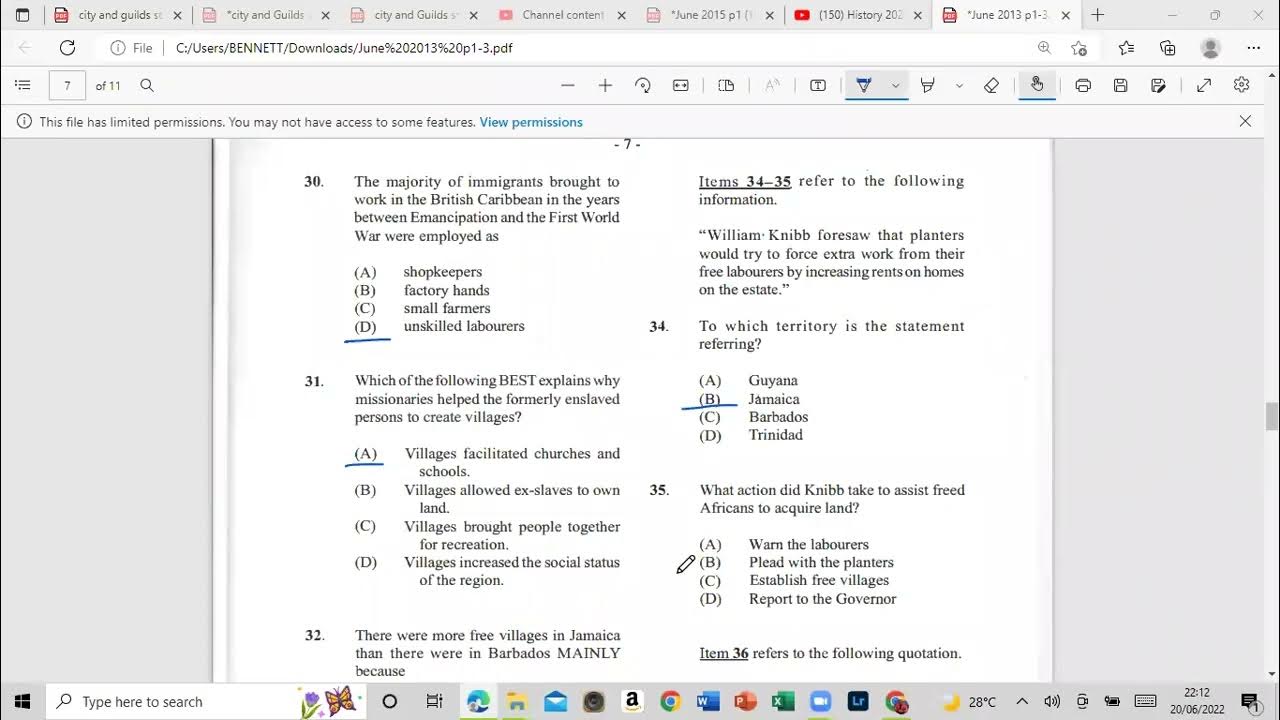Print the PDF document
The width and height of the screenshot is (1280, 720).
point(1083,86)
